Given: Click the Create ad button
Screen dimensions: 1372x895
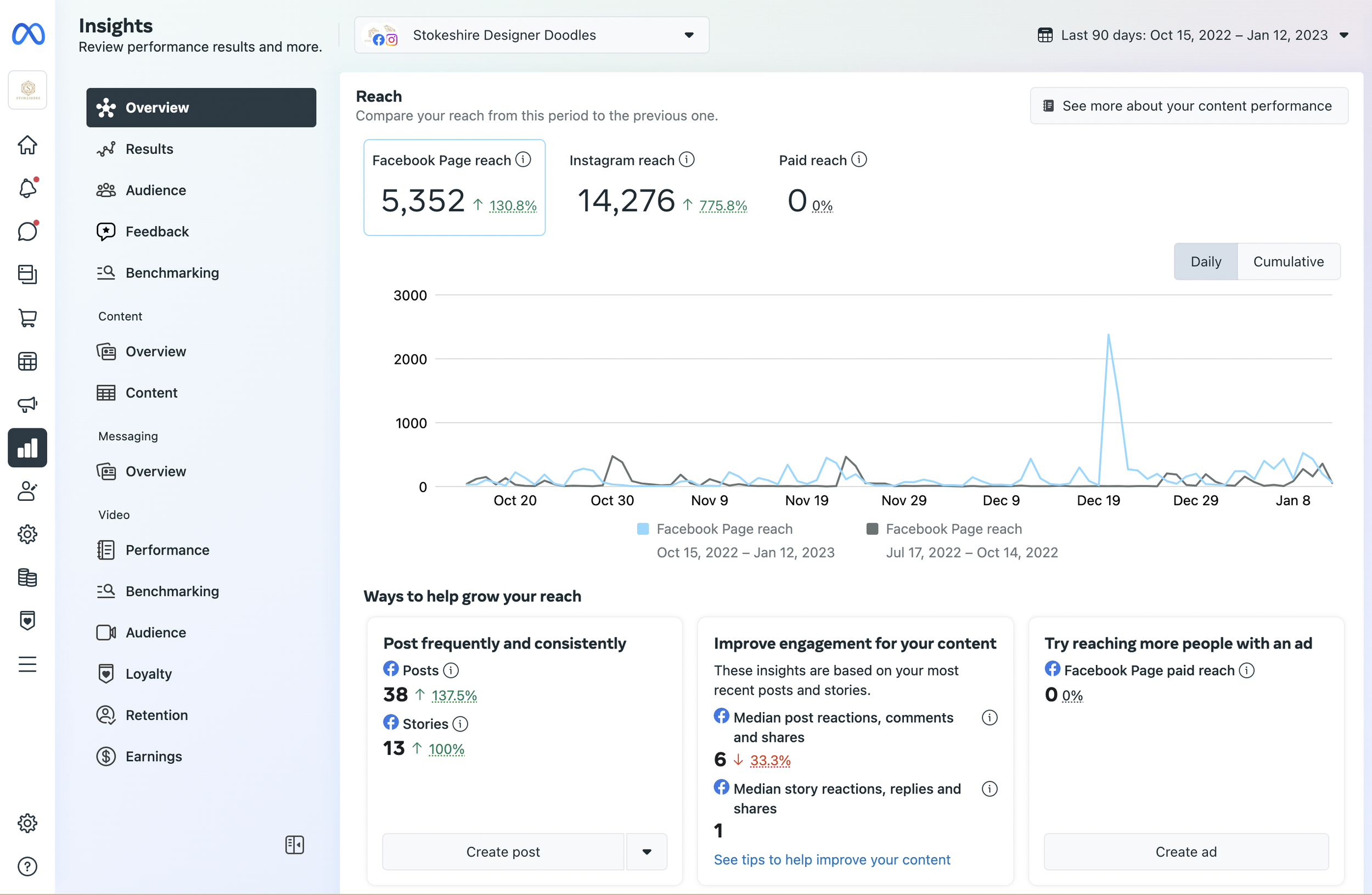Looking at the screenshot, I should click(1185, 852).
